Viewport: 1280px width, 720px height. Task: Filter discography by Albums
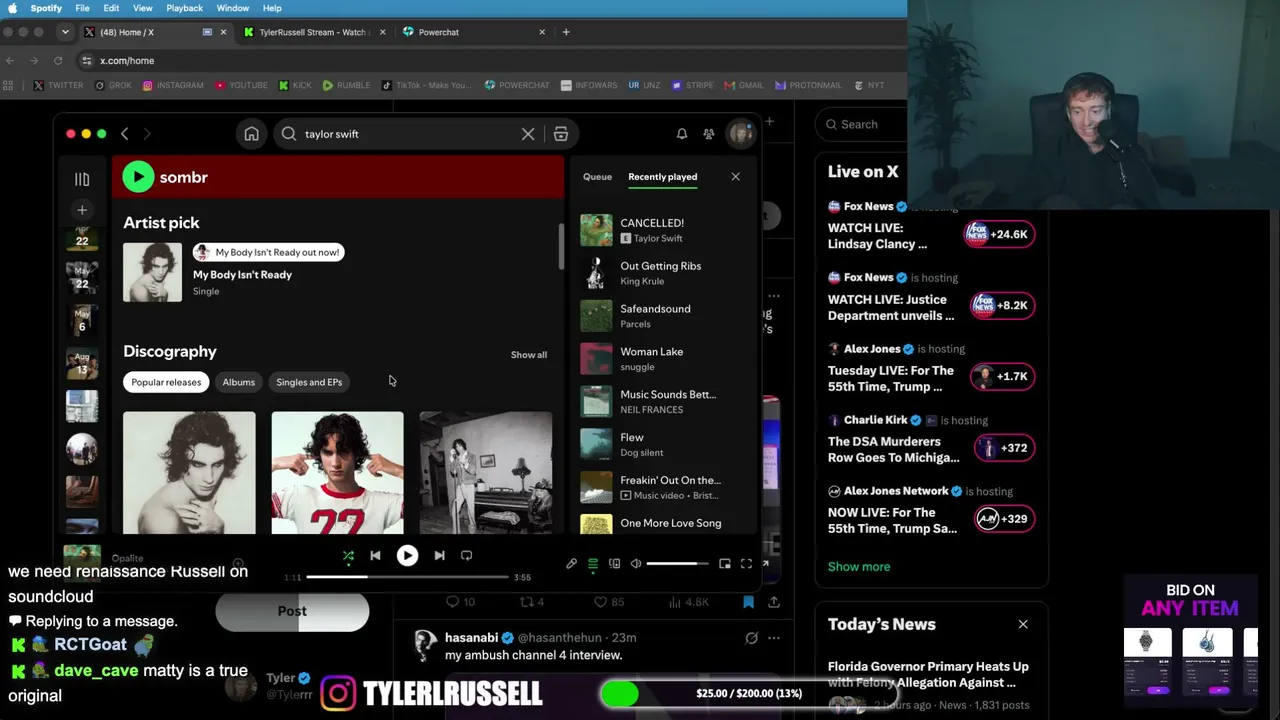click(238, 382)
